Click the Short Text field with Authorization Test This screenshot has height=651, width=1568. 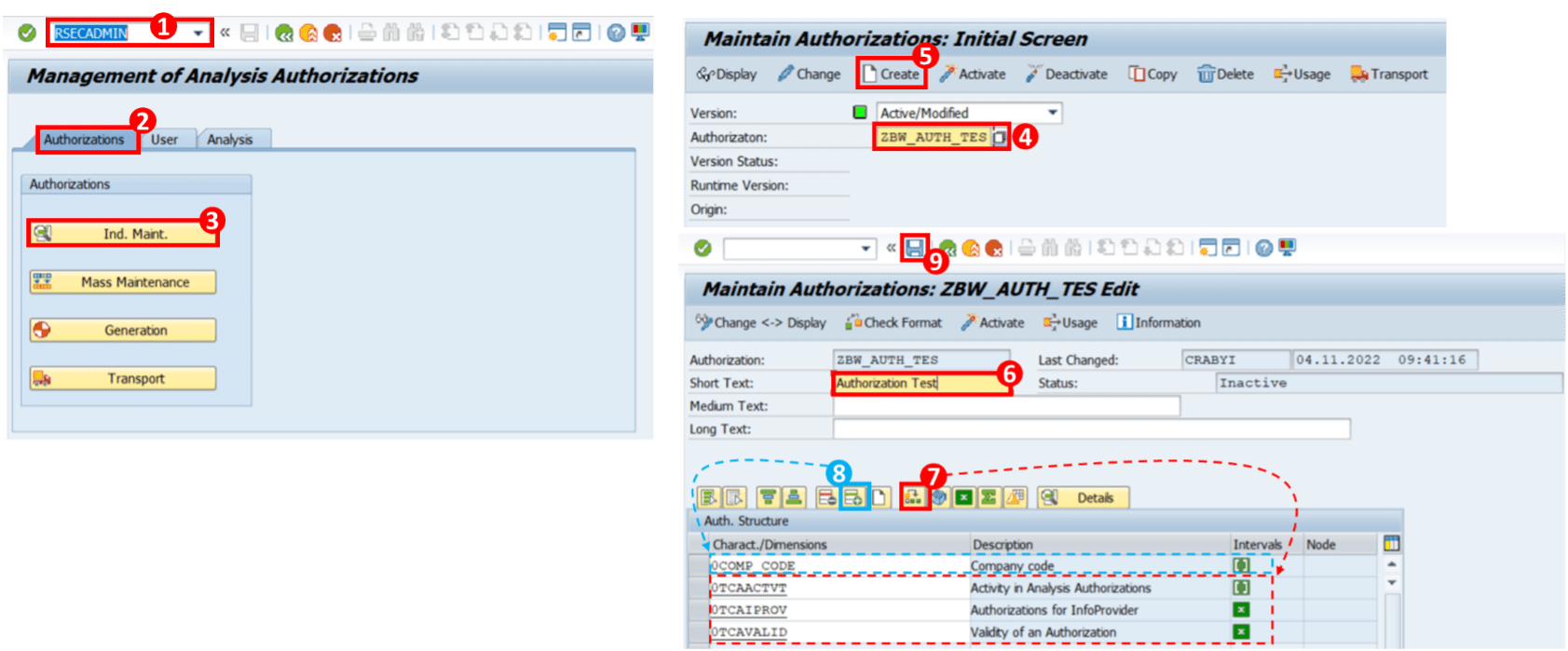[x=920, y=383]
